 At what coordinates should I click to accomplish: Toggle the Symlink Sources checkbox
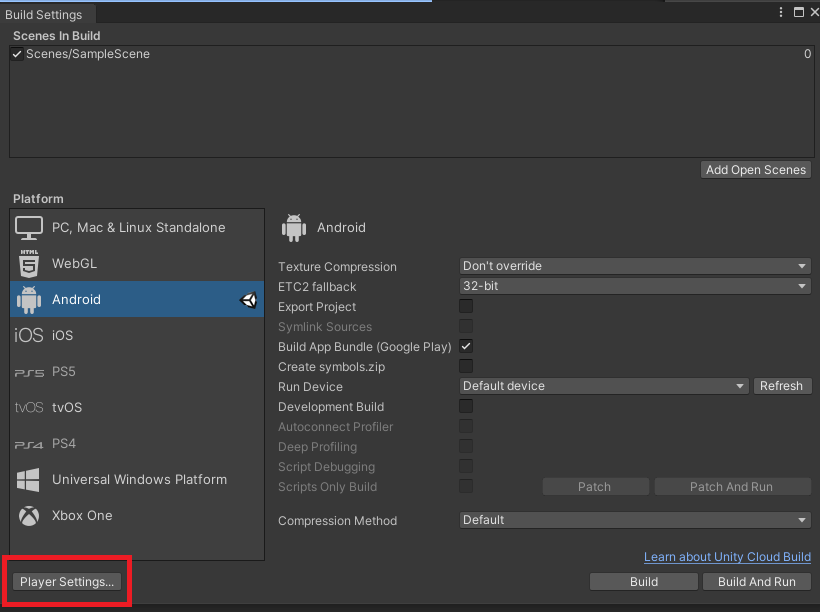[x=466, y=326]
